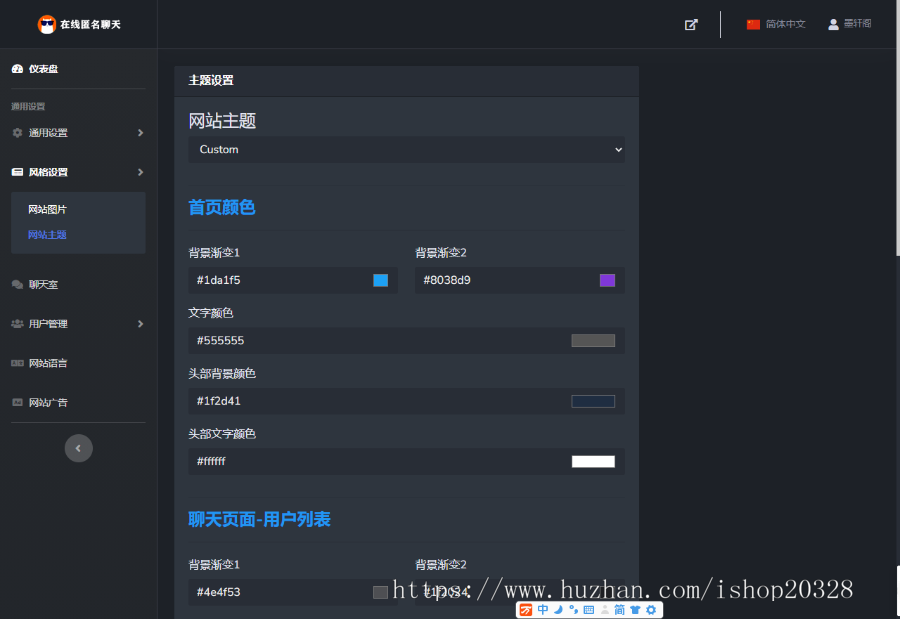The height and width of the screenshot is (619, 900).
Task: Click the 主题设置 panel title
Action: 211,80
